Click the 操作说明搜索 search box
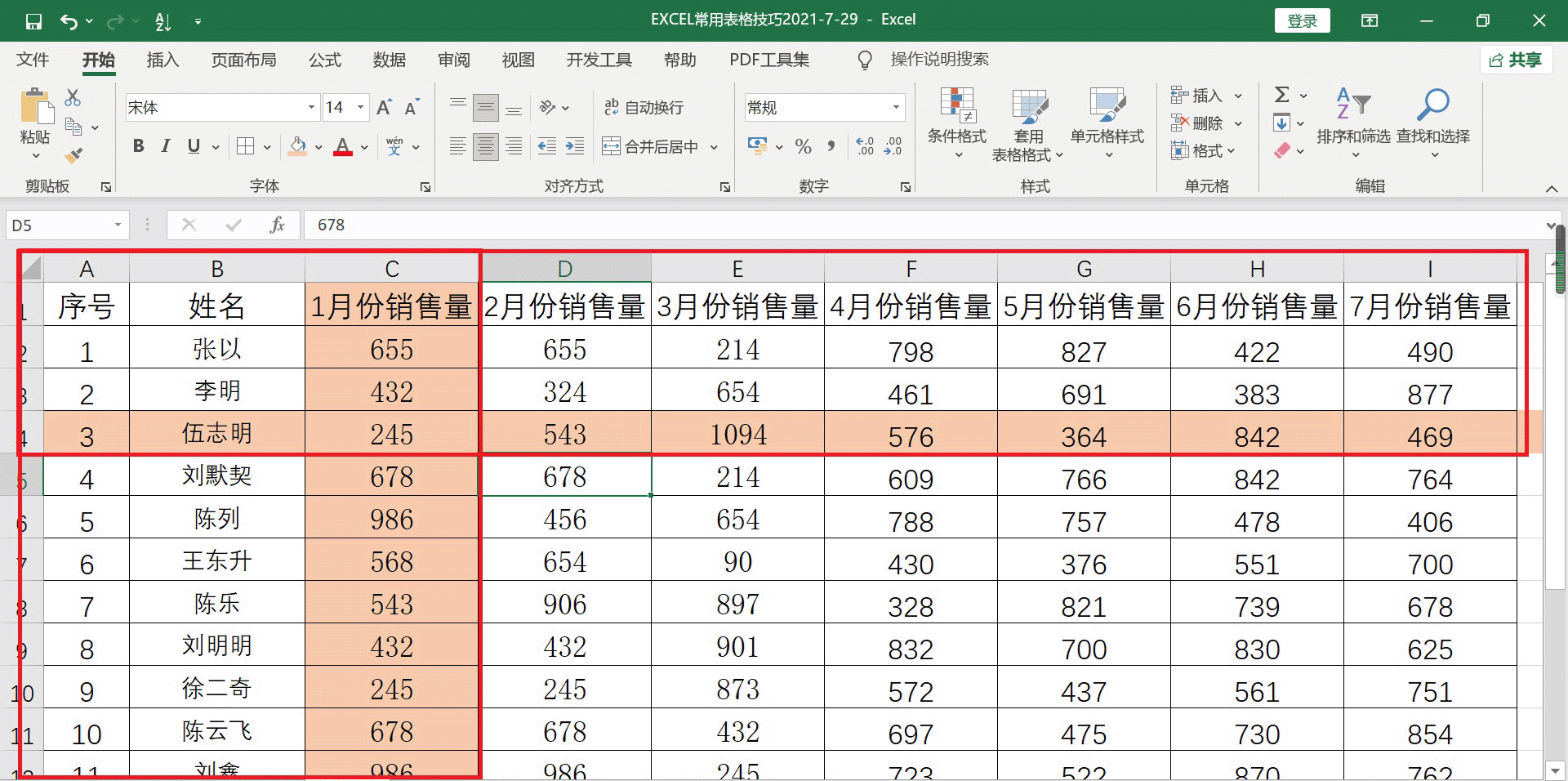Viewport: 1568px width, 781px height. (x=939, y=60)
